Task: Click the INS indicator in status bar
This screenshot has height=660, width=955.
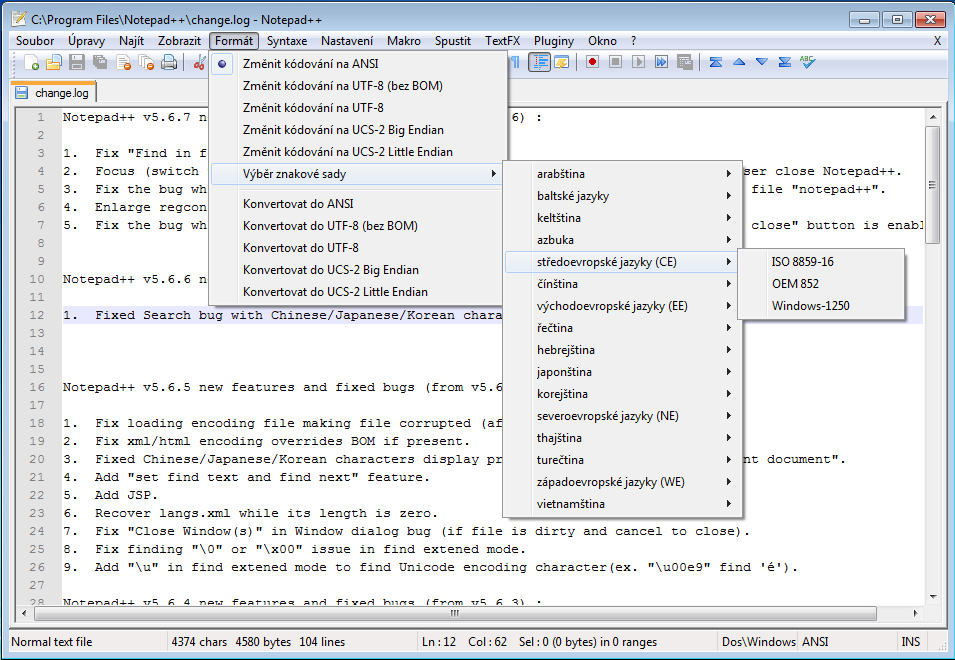Action: (x=911, y=642)
